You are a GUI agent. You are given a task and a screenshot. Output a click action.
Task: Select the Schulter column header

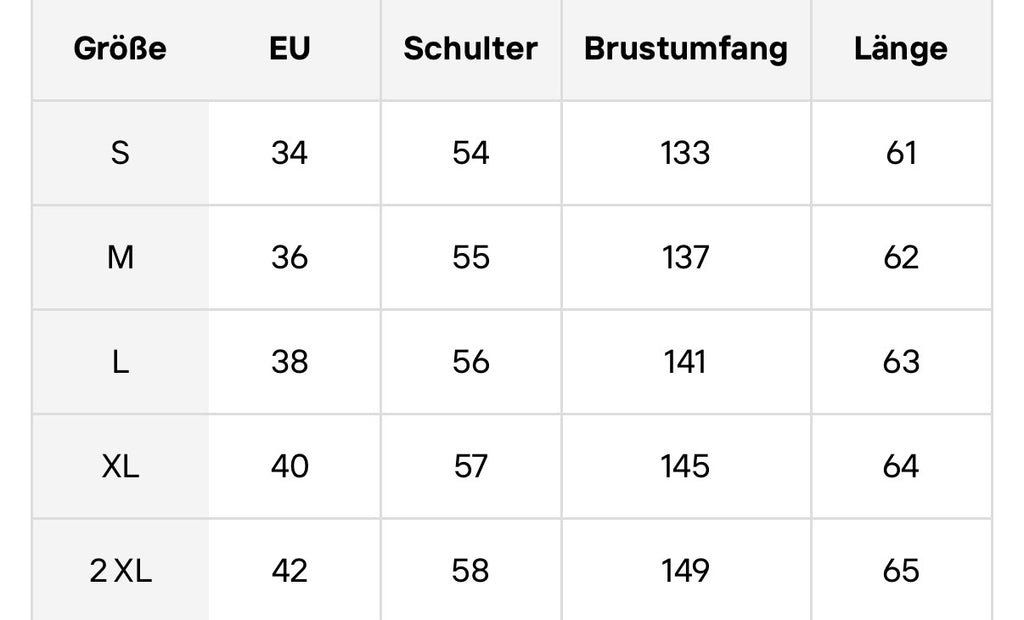click(x=470, y=49)
